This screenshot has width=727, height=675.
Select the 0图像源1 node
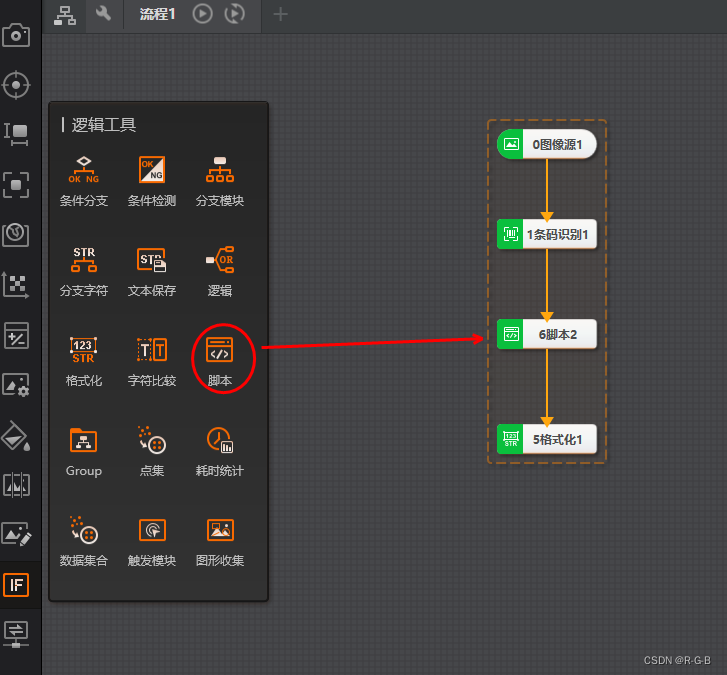[x=547, y=144]
